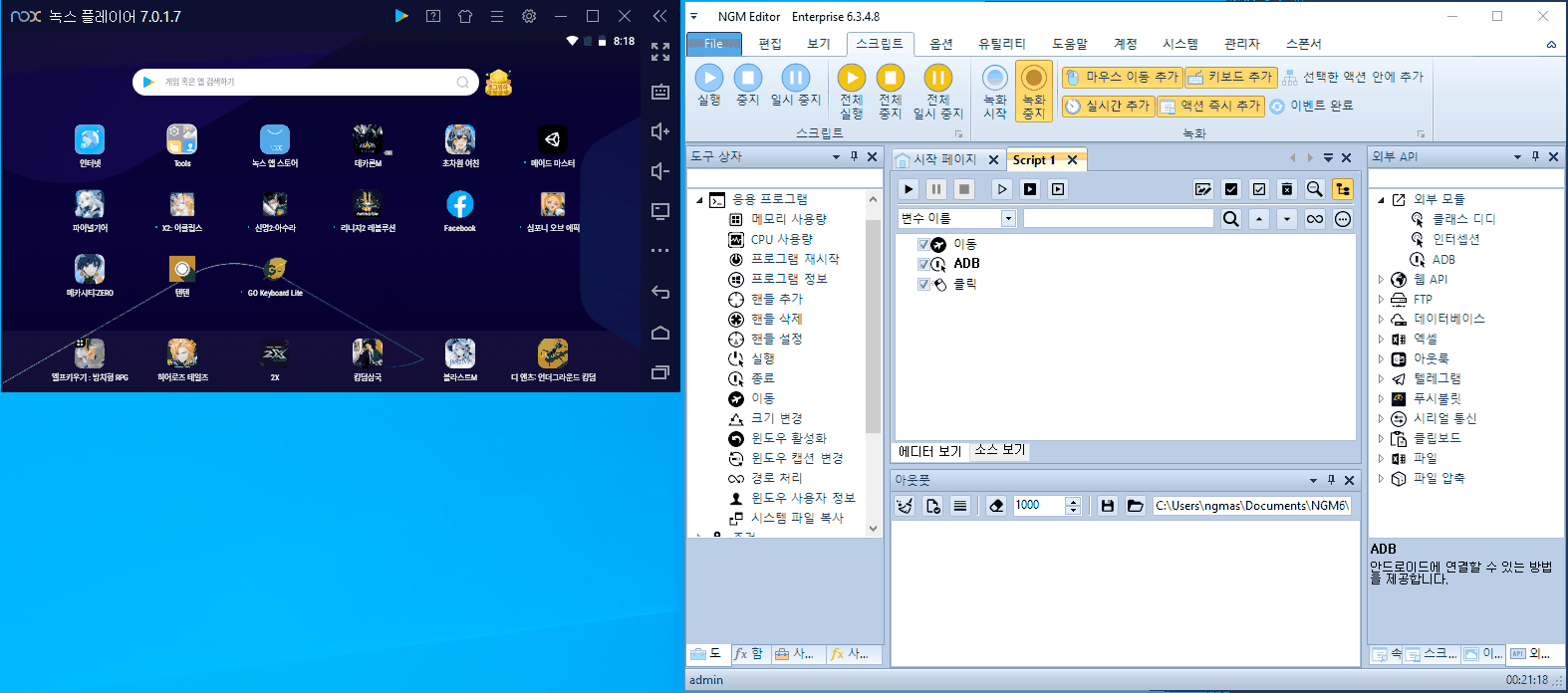Click the search text field beside 변수 이름

coord(1118,219)
